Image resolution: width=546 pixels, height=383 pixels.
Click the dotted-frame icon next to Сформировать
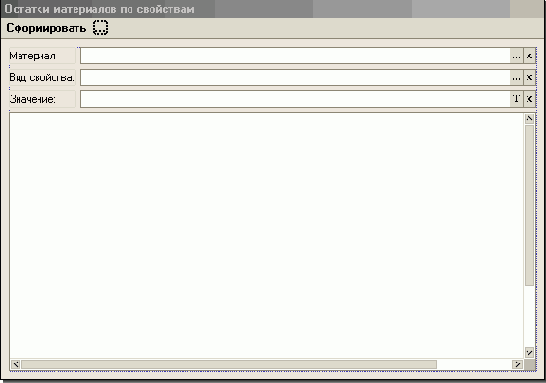coord(100,28)
